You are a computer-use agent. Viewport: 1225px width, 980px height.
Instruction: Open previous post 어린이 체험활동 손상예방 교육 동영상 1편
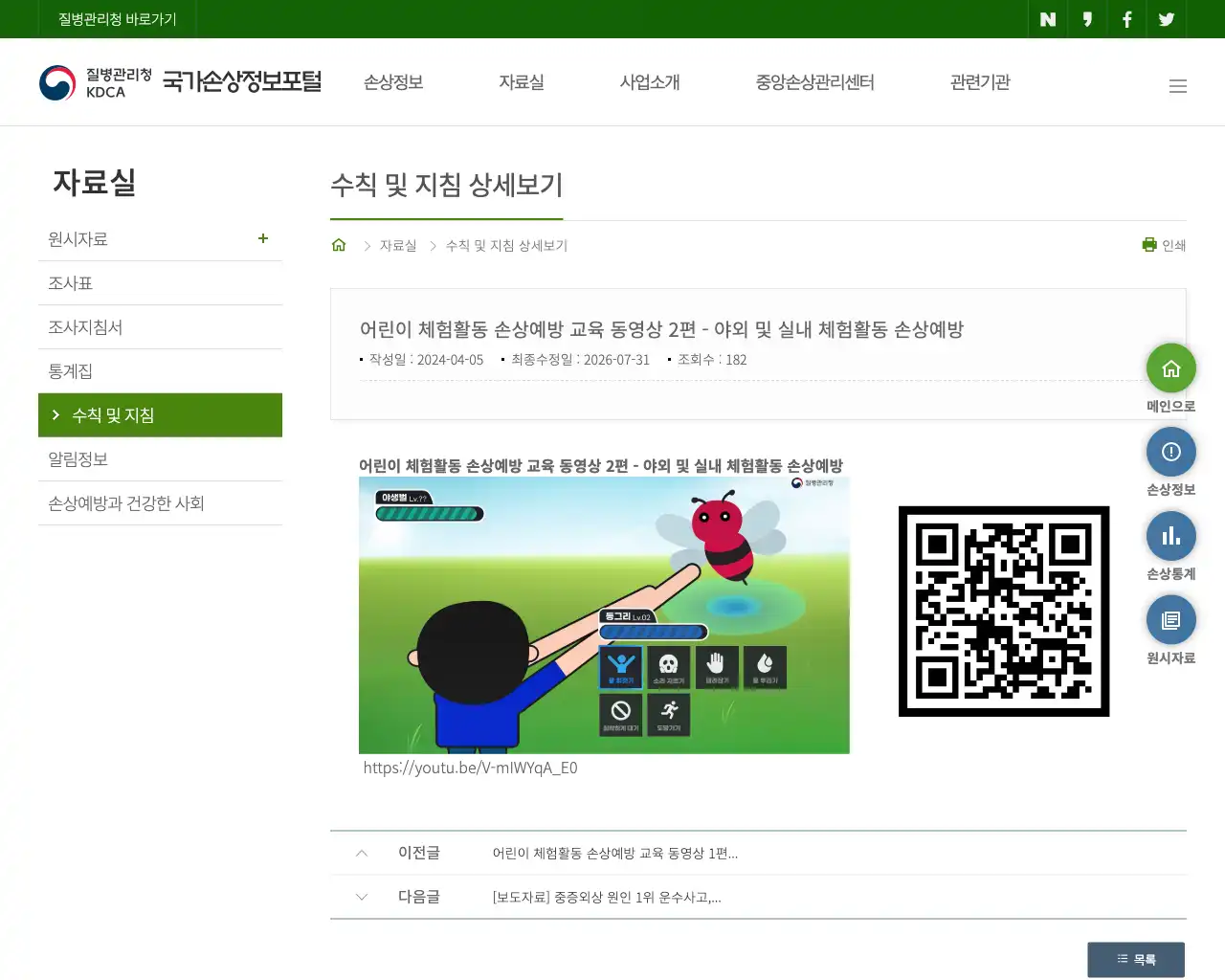[x=615, y=854]
